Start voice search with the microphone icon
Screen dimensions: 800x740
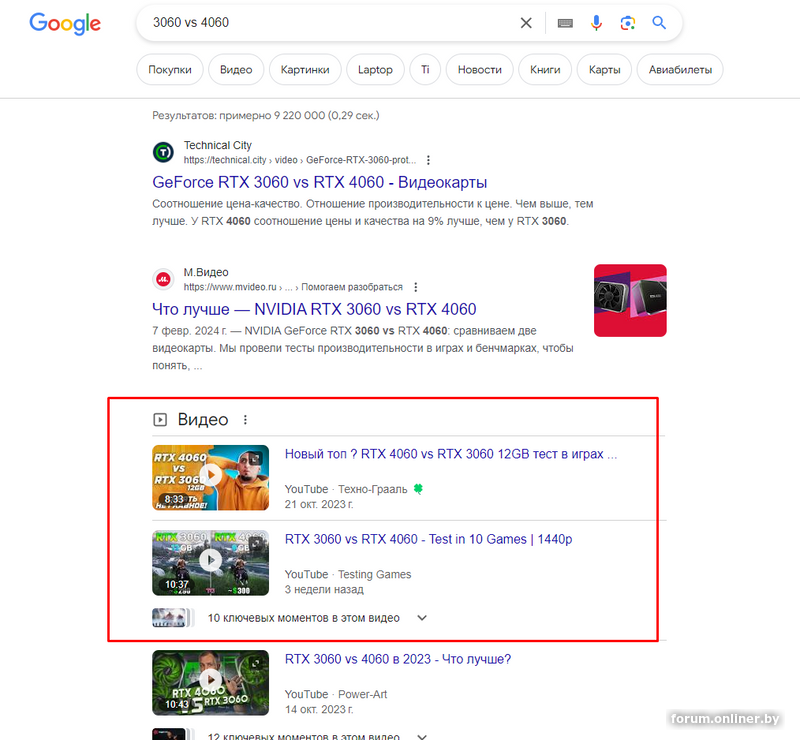[x=596, y=23]
